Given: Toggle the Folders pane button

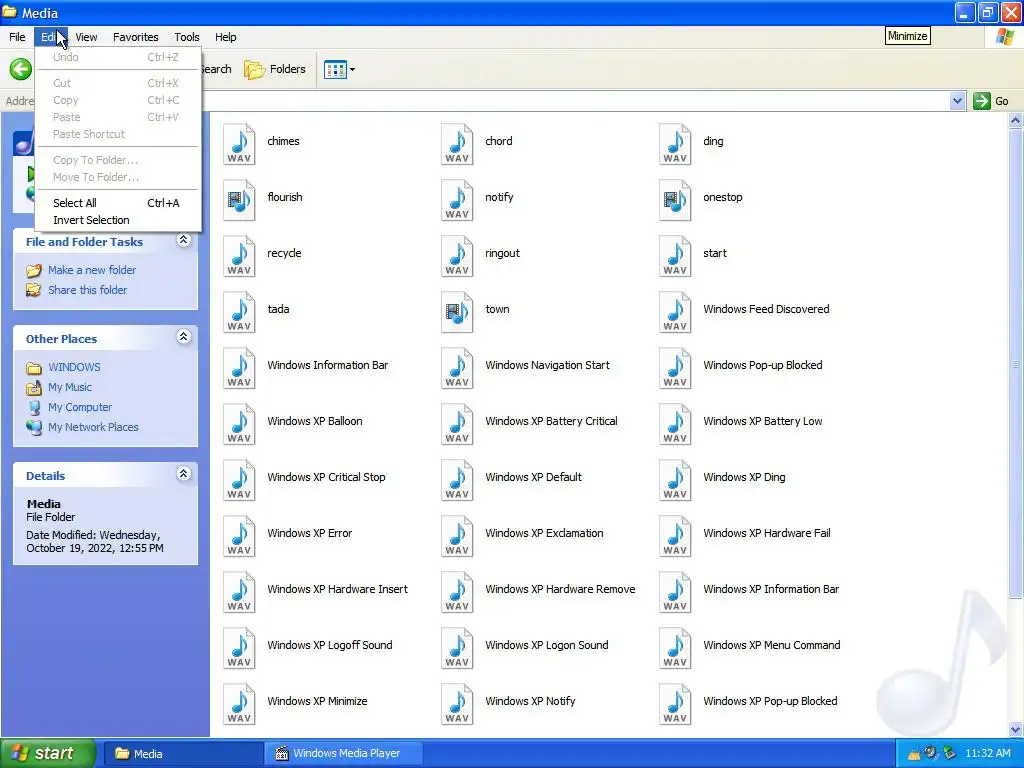Looking at the screenshot, I should 275,69.
